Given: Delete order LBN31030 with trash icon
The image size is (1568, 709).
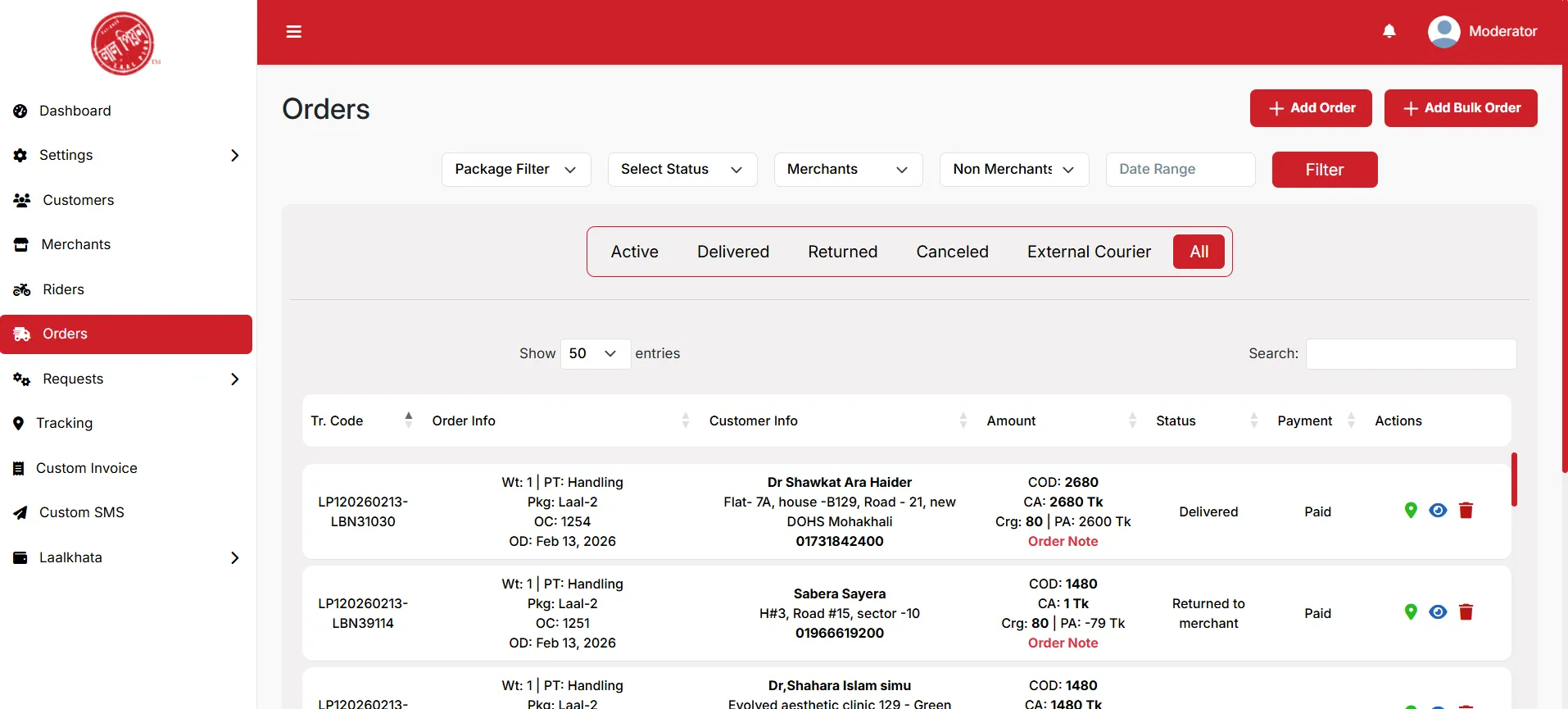Looking at the screenshot, I should tap(1466, 511).
